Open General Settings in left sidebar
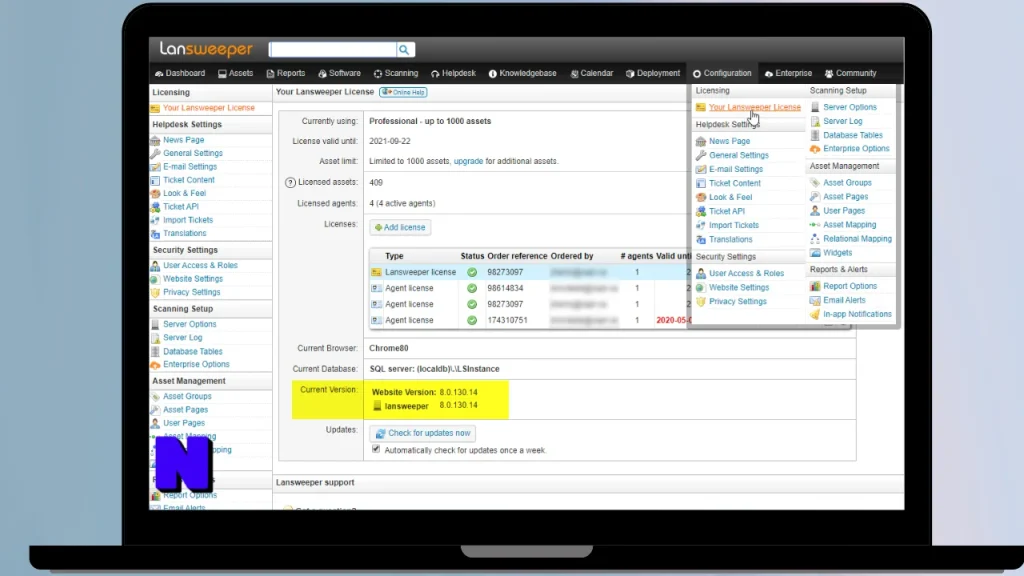 click(193, 153)
